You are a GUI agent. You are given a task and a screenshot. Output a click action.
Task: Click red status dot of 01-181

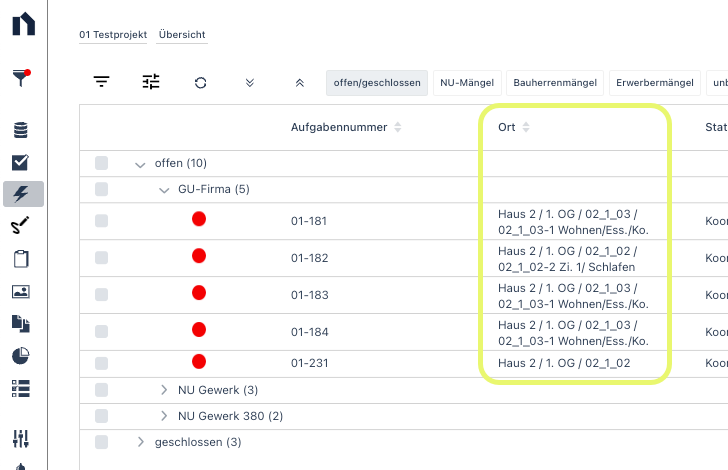click(x=199, y=219)
